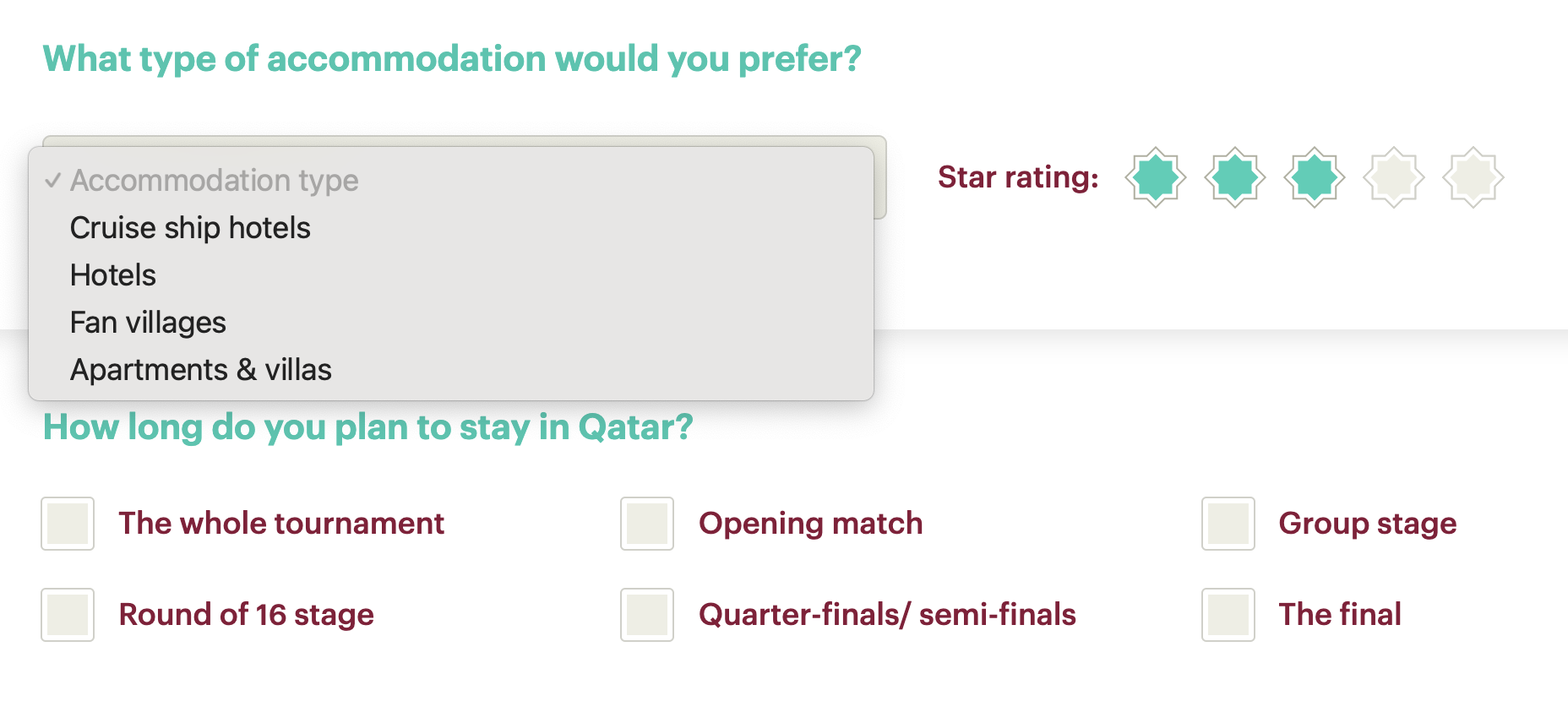Pick Fan villages accommodation option
1568x701 pixels.
[148, 323]
